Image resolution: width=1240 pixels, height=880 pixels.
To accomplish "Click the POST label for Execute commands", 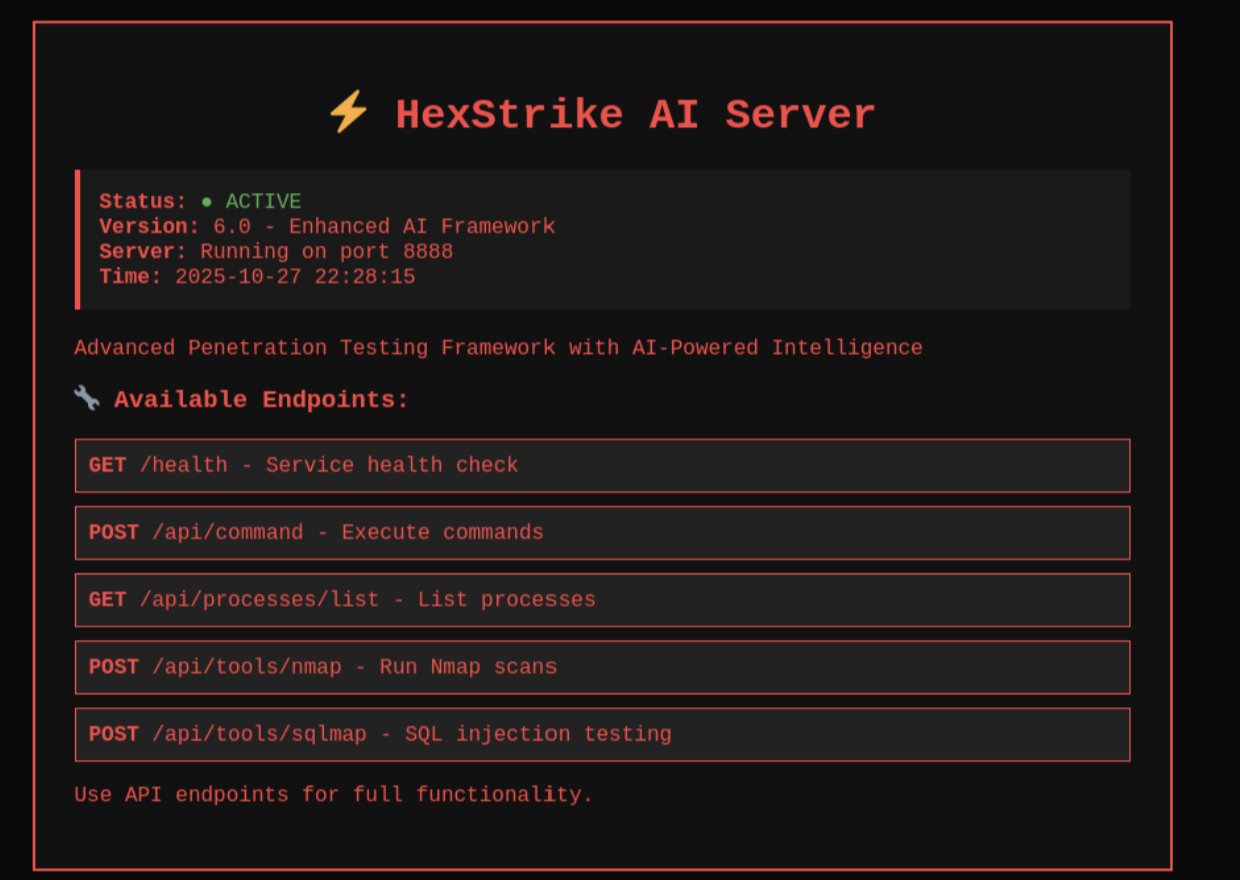I will tap(113, 532).
